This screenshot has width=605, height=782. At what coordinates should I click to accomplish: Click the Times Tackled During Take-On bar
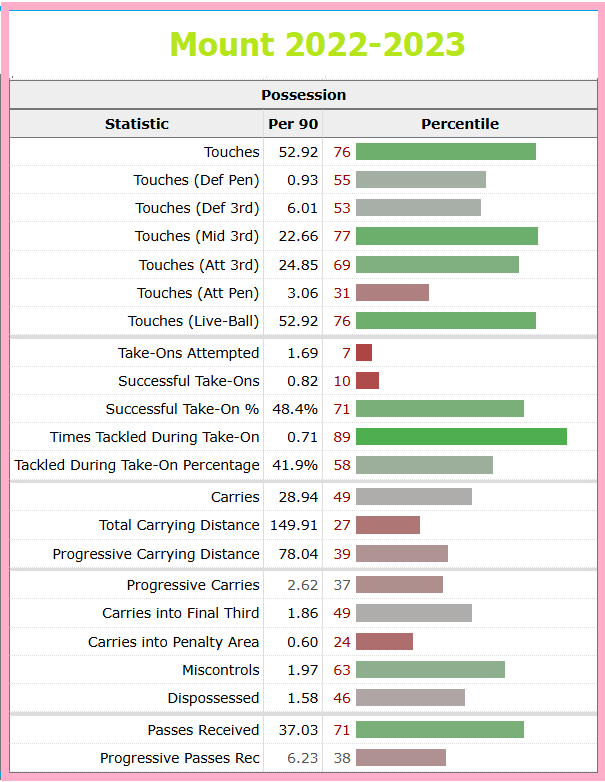click(461, 436)
